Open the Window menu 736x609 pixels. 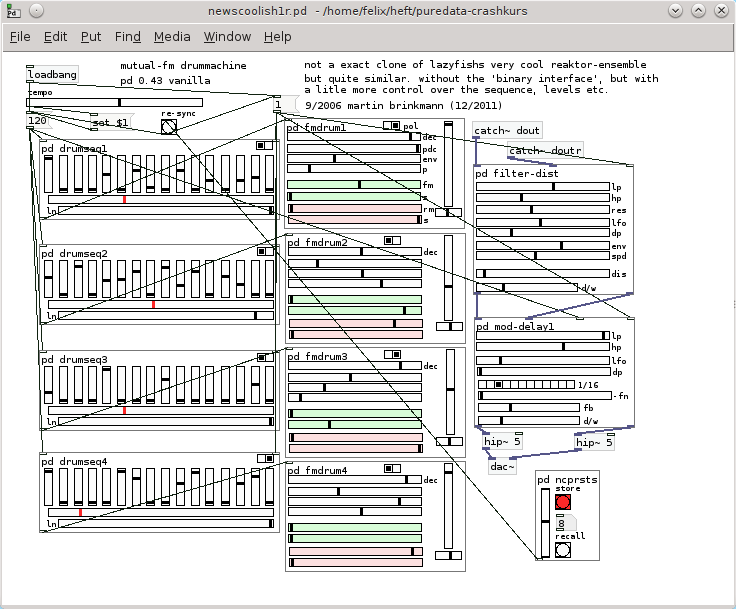227,37
